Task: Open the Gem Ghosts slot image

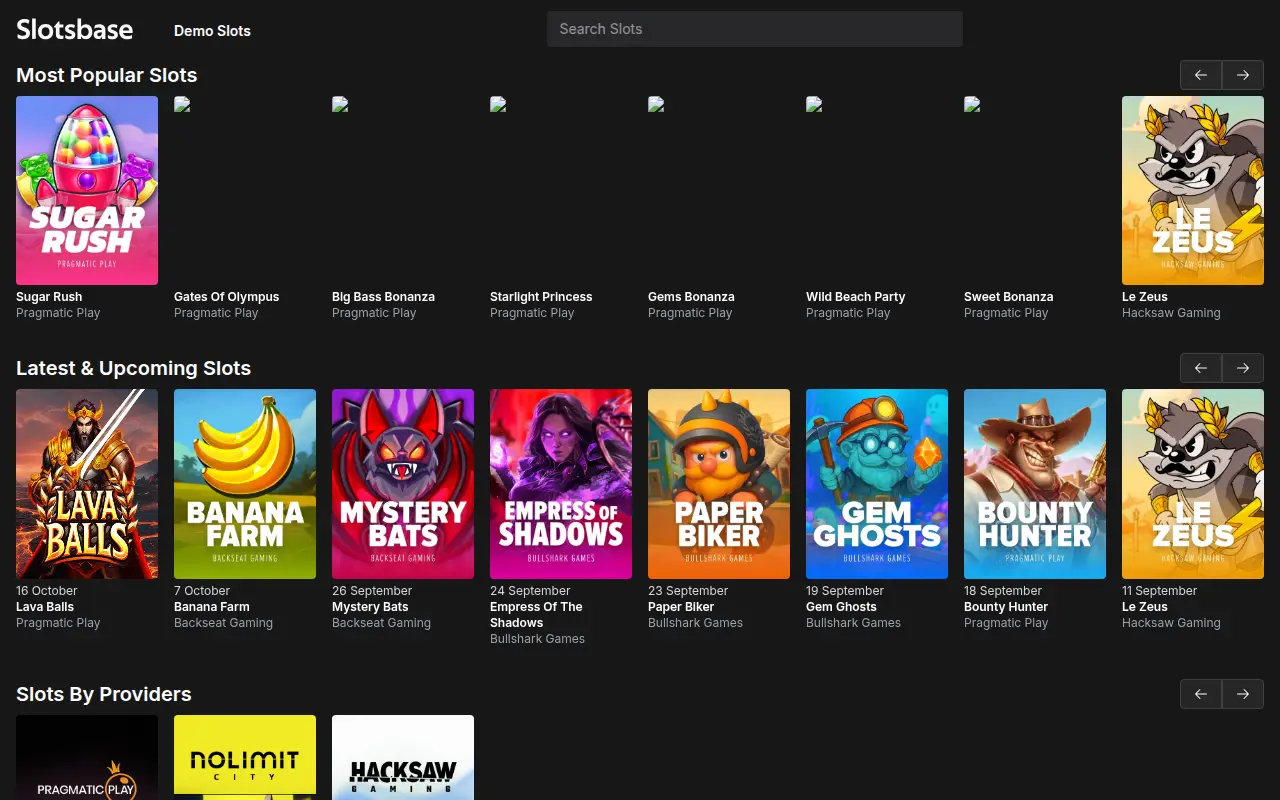Action: [877, 484]
